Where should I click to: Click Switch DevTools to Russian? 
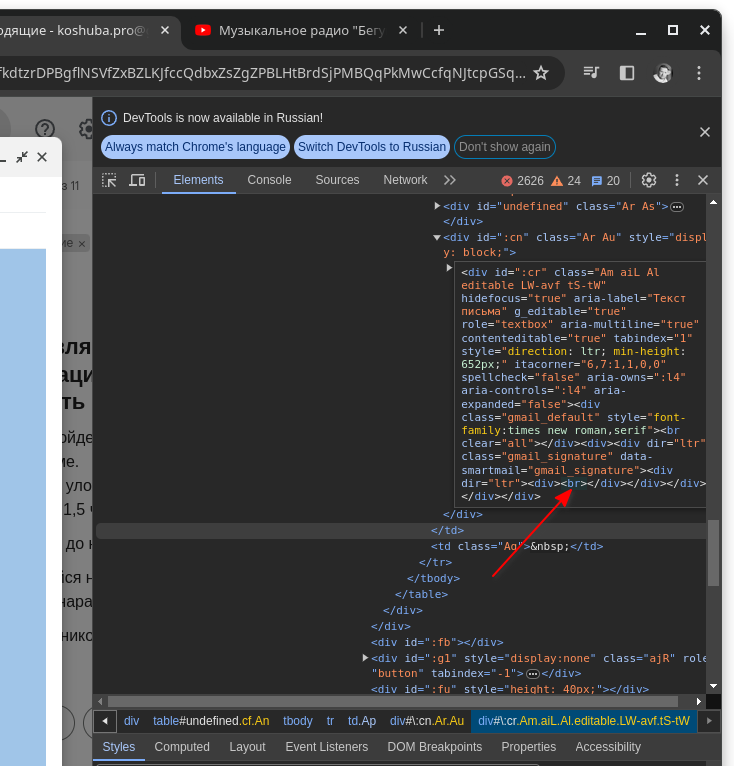point(372,147)
